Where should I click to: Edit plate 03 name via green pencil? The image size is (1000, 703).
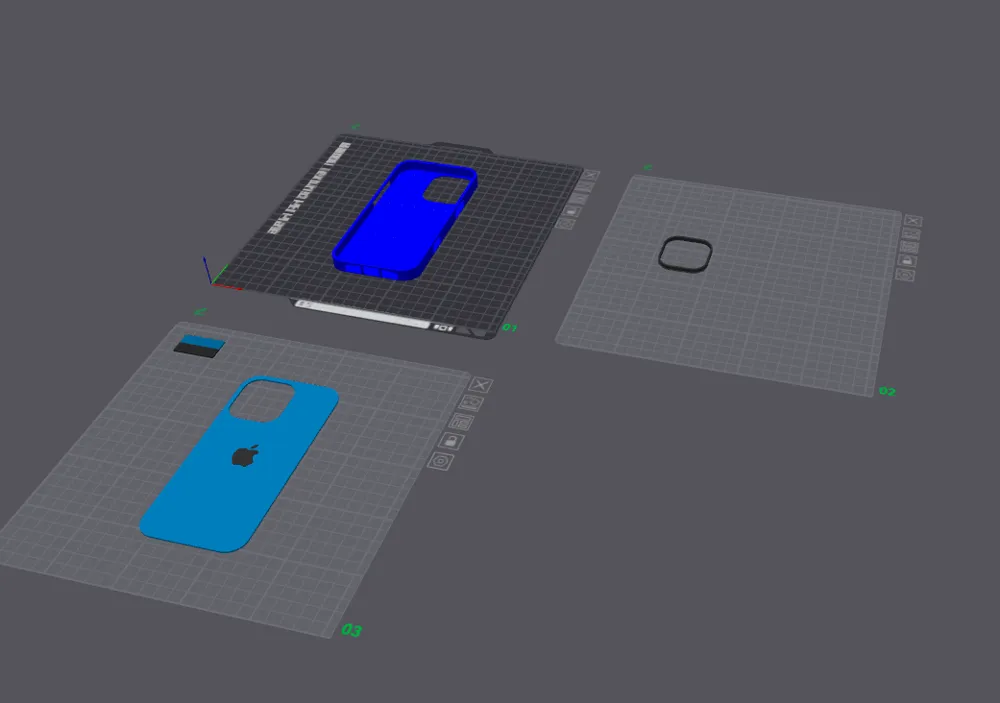tap(201, 312)
